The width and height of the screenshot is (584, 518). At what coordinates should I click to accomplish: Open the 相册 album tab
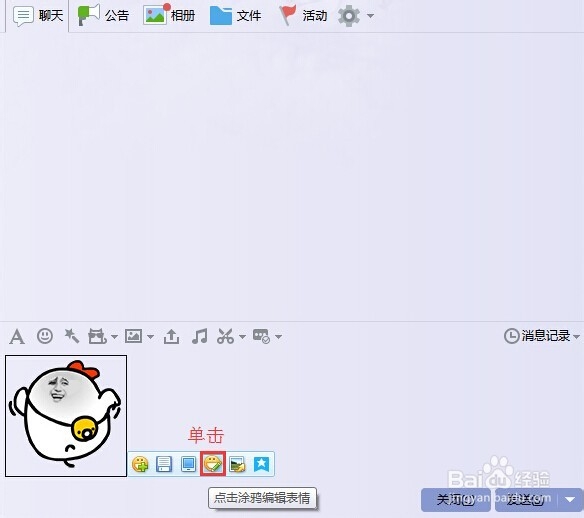click(x=169, y=15)
